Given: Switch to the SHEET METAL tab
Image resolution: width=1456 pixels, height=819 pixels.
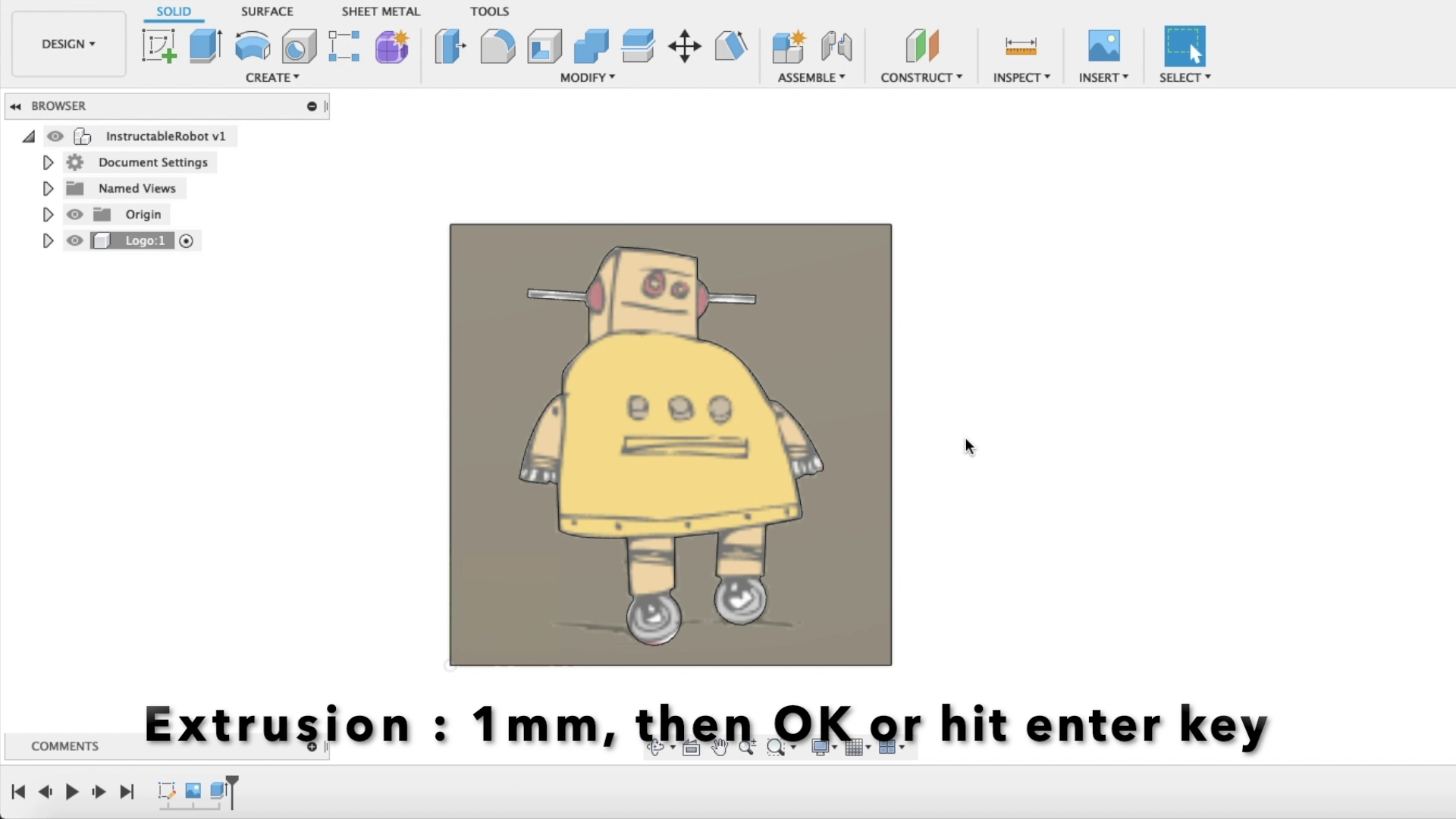Looking at the screenshot, I should [x=380, y=11].
